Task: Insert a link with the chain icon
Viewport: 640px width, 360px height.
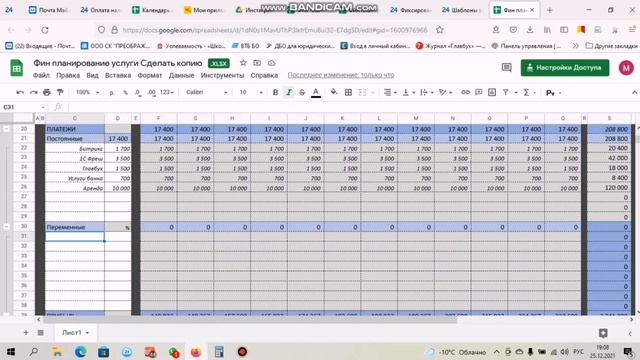Action: [x=465, y=93]
